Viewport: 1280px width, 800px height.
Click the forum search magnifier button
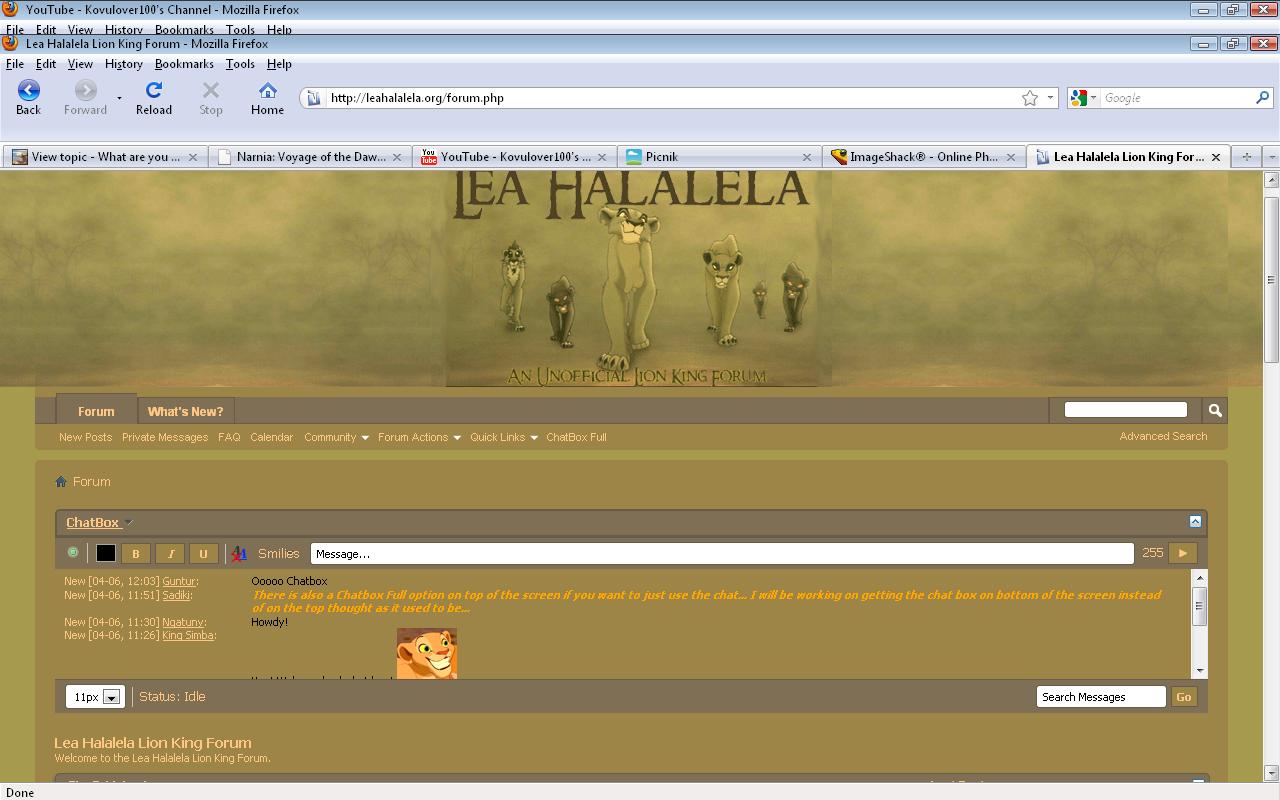[x=1214, y=410]
